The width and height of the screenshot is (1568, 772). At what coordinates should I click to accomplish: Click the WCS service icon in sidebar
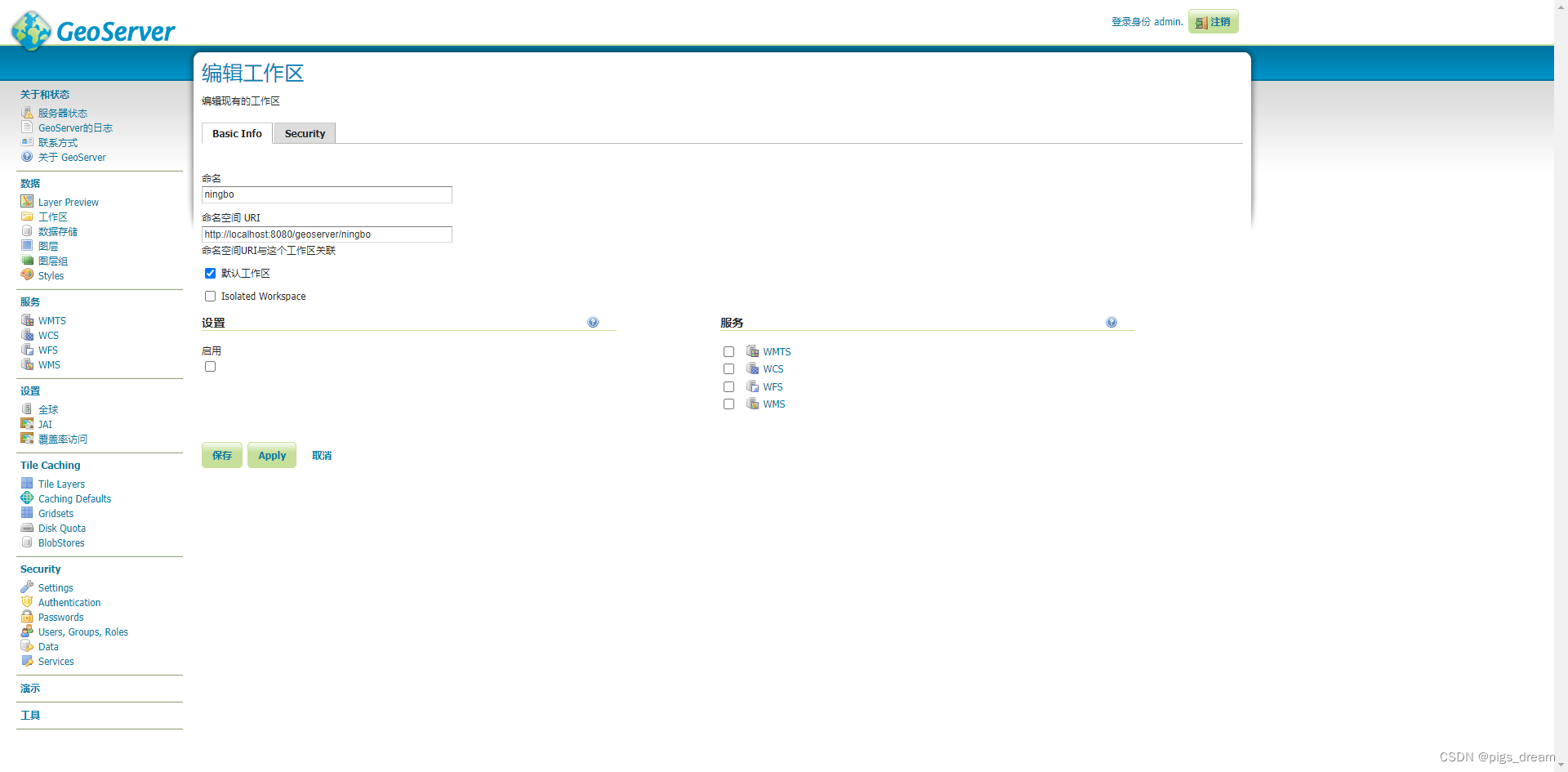pos(27,335)
